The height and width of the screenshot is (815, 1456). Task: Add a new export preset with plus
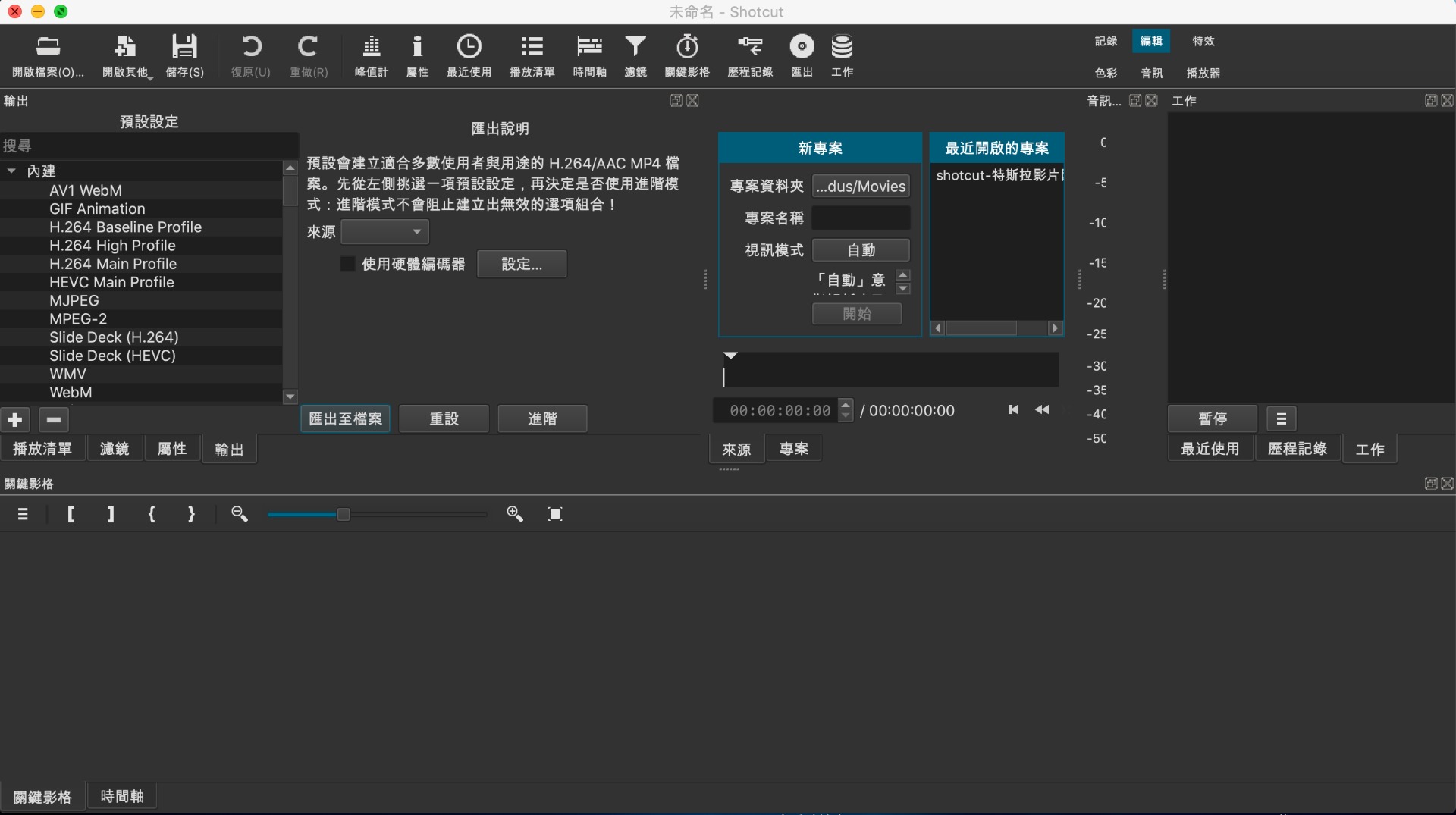[x=15, y=419]
